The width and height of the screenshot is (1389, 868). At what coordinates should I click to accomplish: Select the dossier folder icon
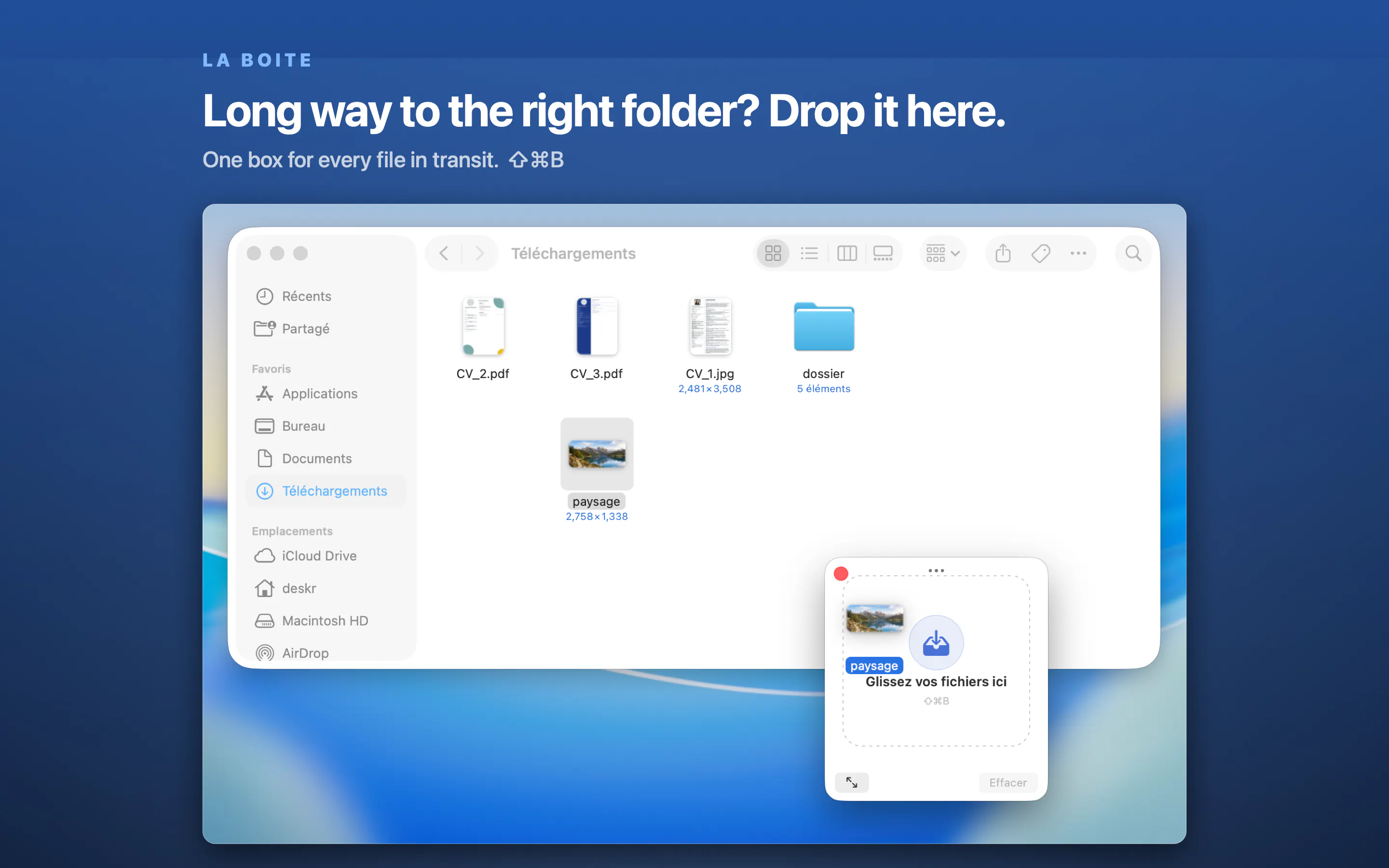[824, 326]
